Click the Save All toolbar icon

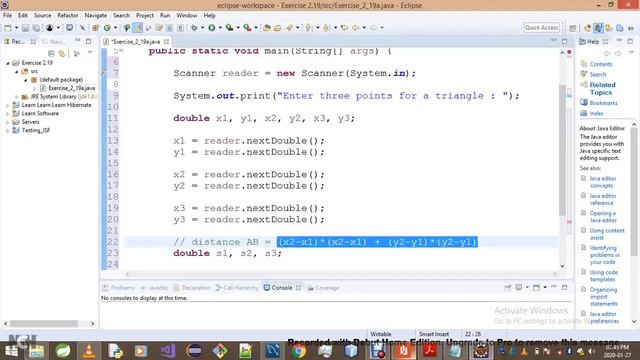coord(36,28)
